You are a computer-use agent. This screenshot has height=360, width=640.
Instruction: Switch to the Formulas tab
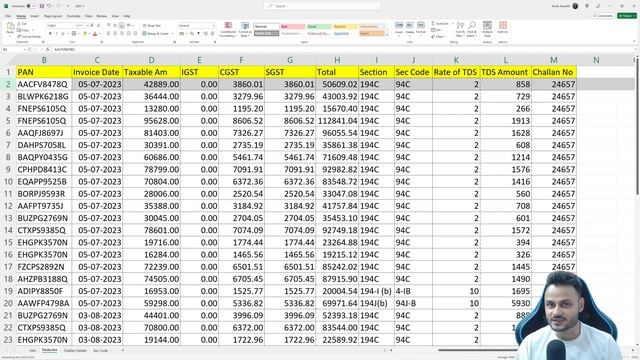click(73, 16)
